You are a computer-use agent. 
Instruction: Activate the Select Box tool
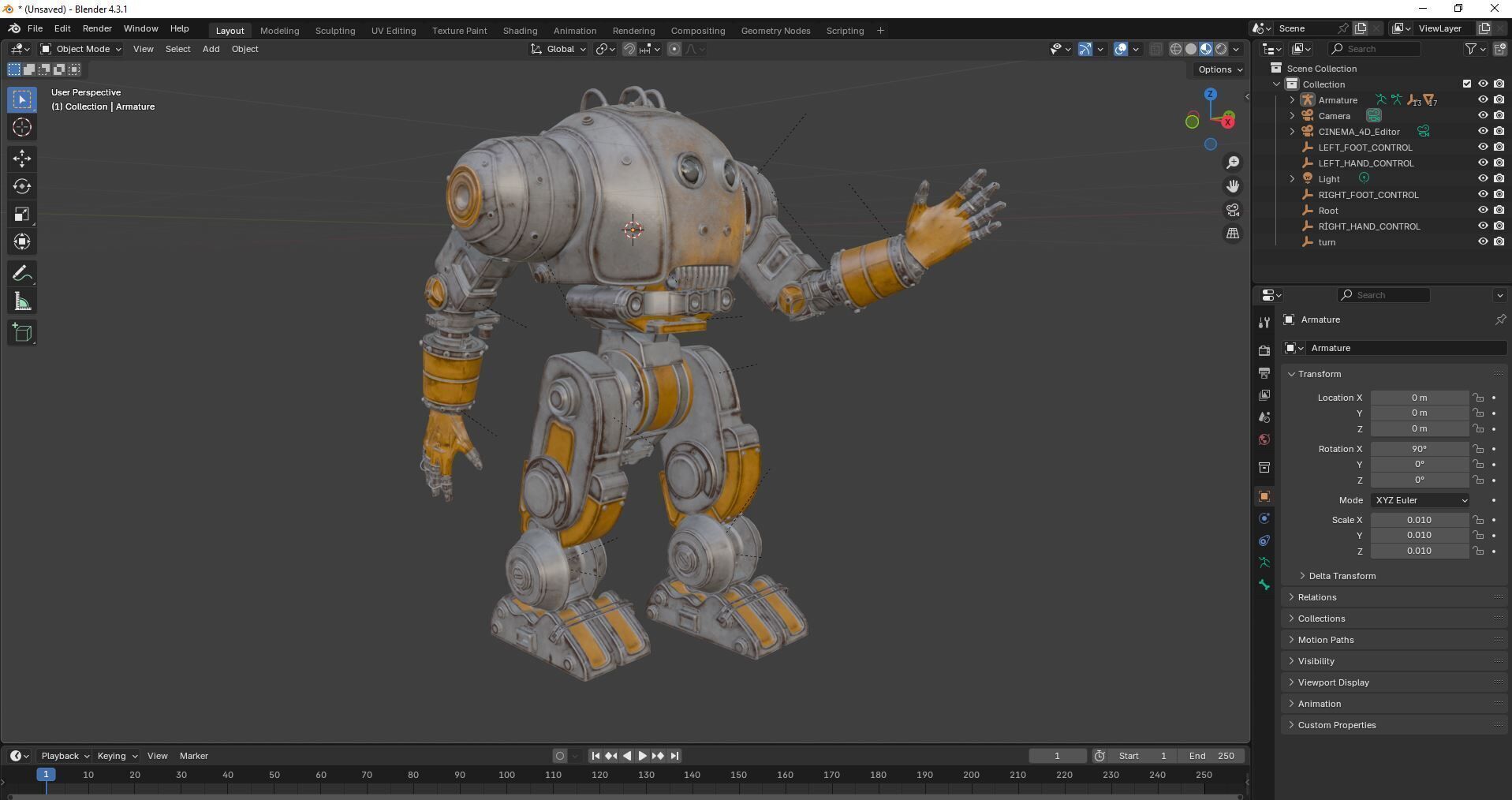point(22,99)
